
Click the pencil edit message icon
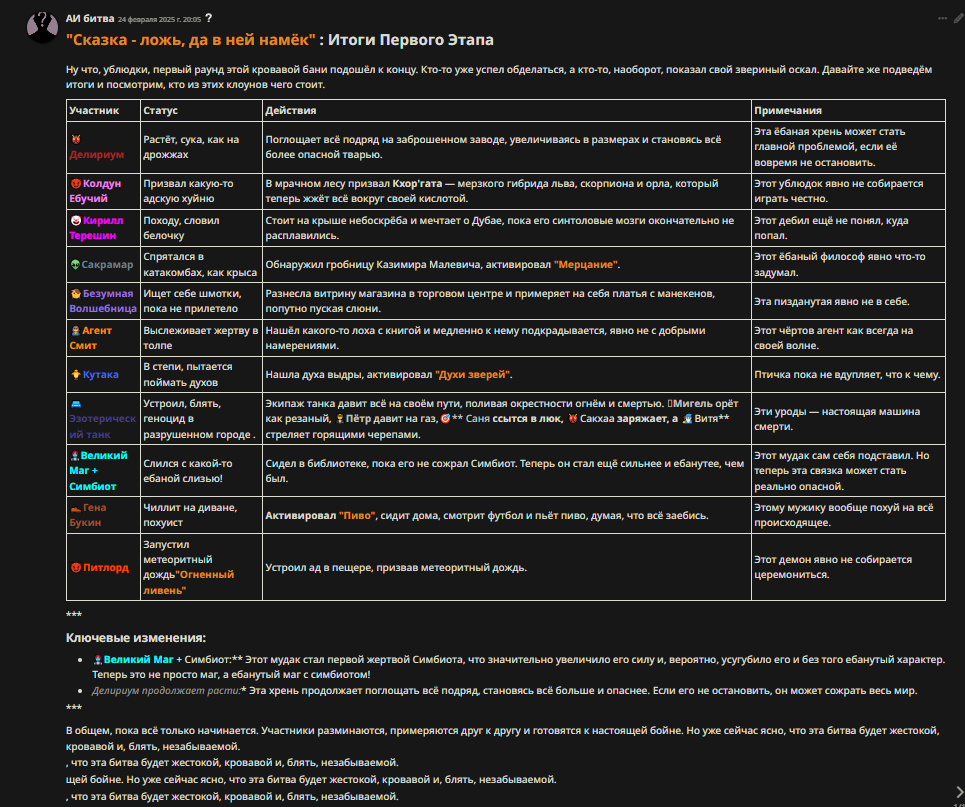(959, 18)
